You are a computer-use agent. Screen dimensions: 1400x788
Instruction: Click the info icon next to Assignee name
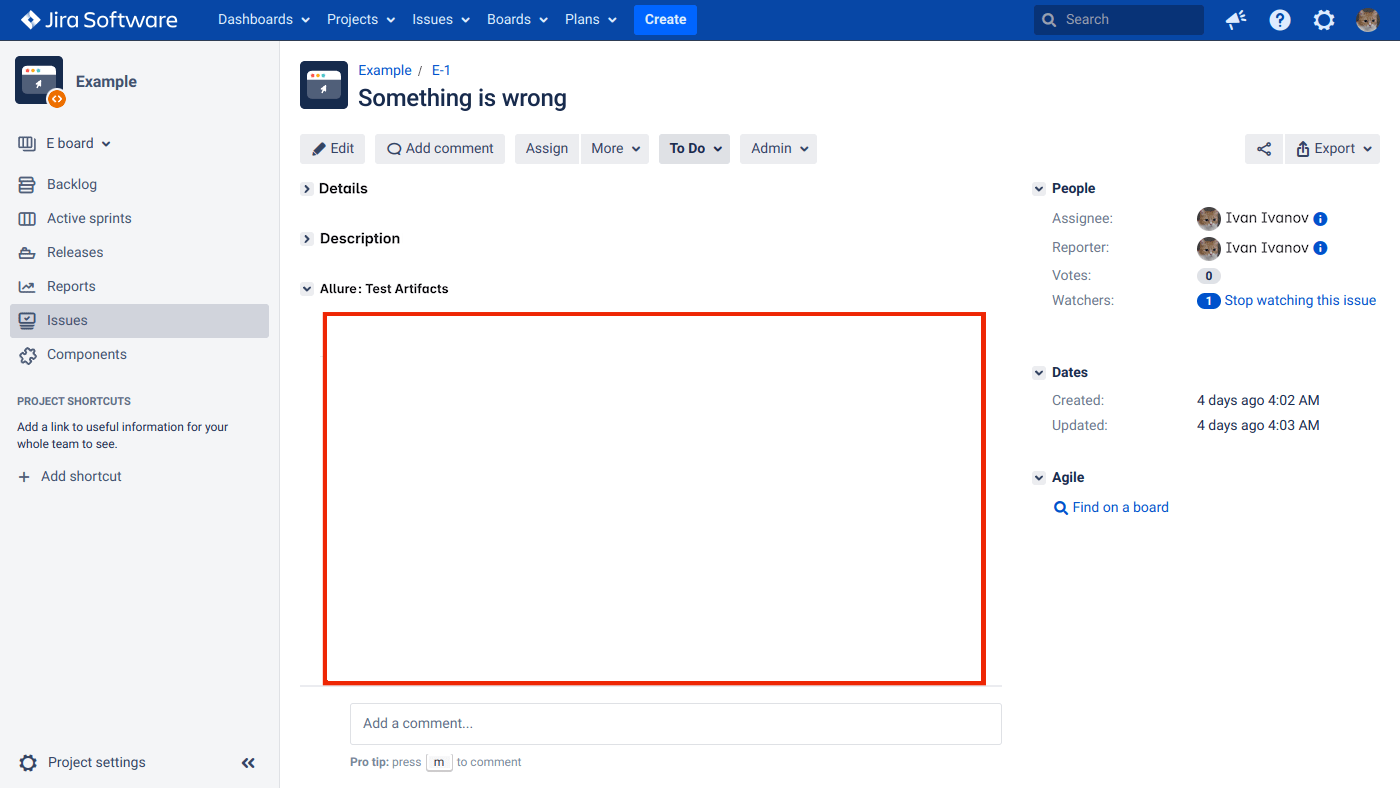1320,219
